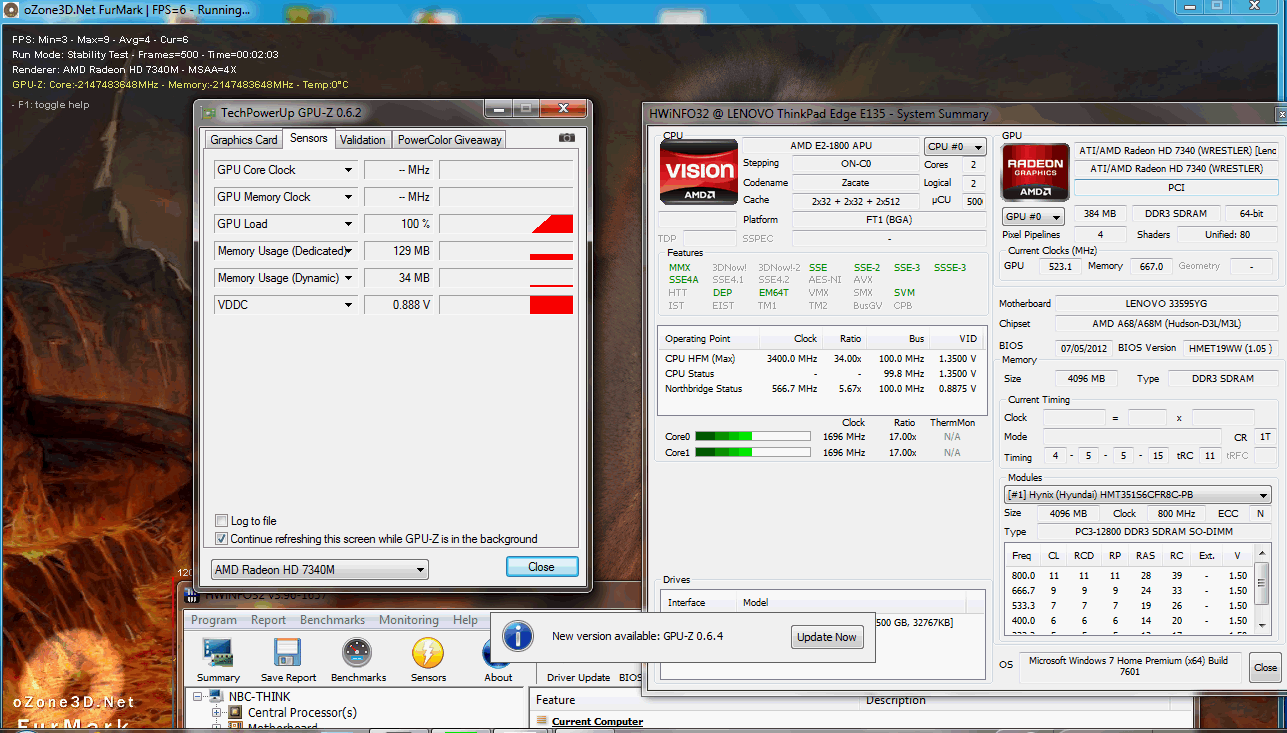
Task: Click the blue info icon in update notification
Action: 517,637
